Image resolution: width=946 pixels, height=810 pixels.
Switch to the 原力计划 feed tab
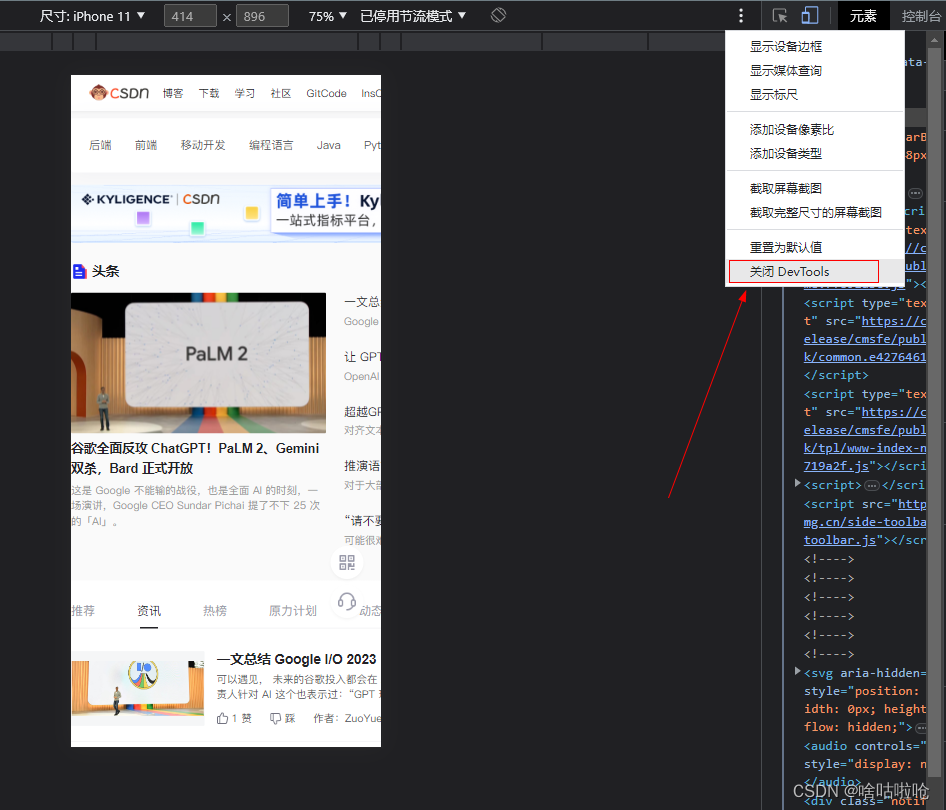click(x=293, y=611)
